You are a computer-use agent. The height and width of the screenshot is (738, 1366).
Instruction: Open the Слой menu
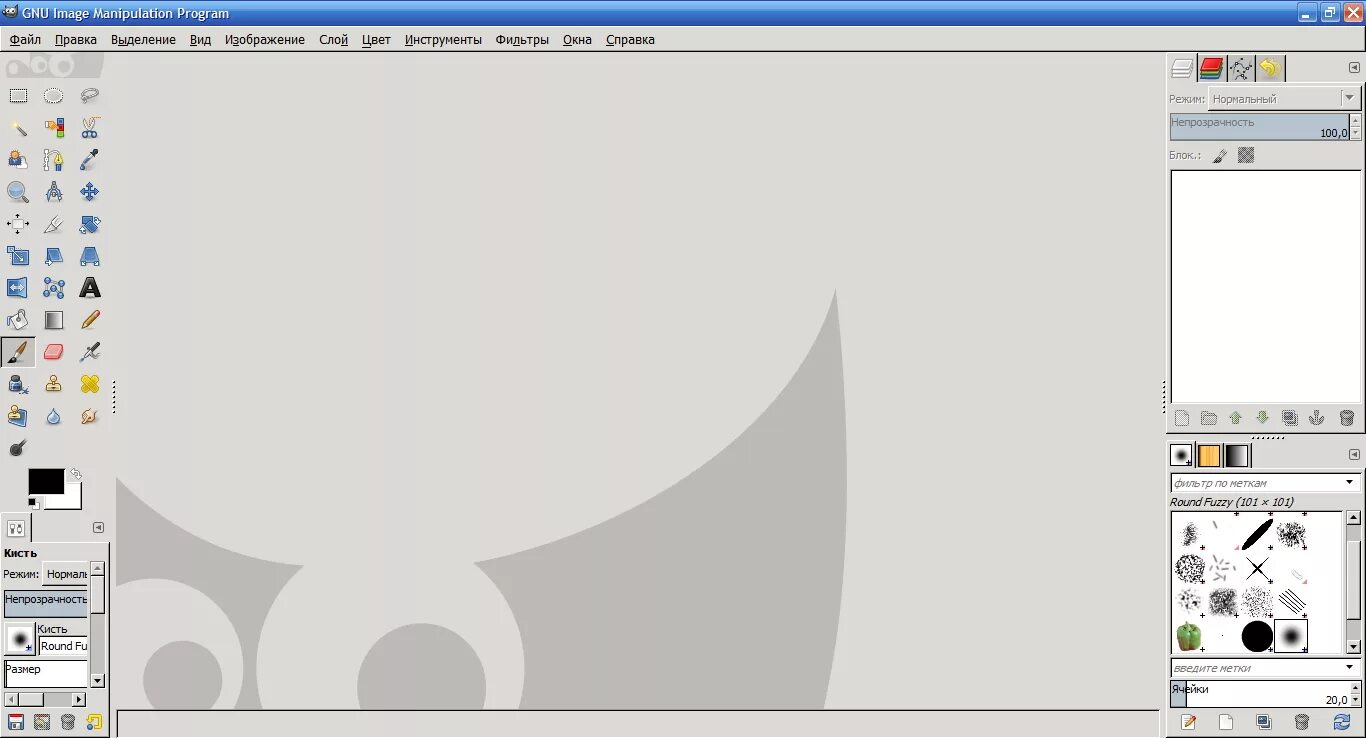click(x=333, y=40)
